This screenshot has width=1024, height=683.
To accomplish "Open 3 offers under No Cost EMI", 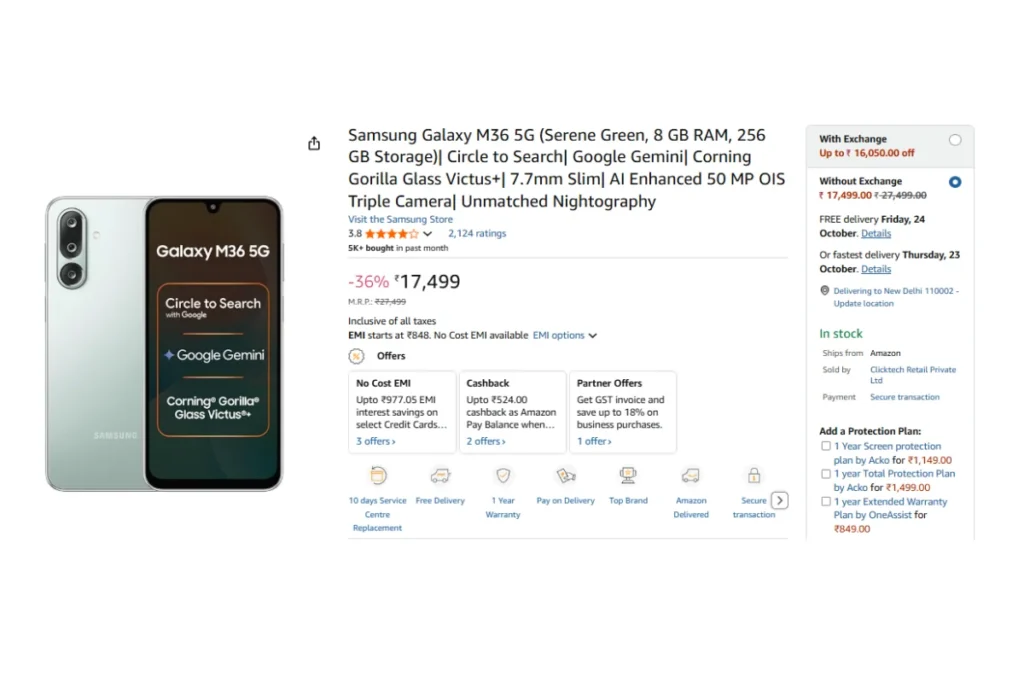I will [x=375, y=441].
